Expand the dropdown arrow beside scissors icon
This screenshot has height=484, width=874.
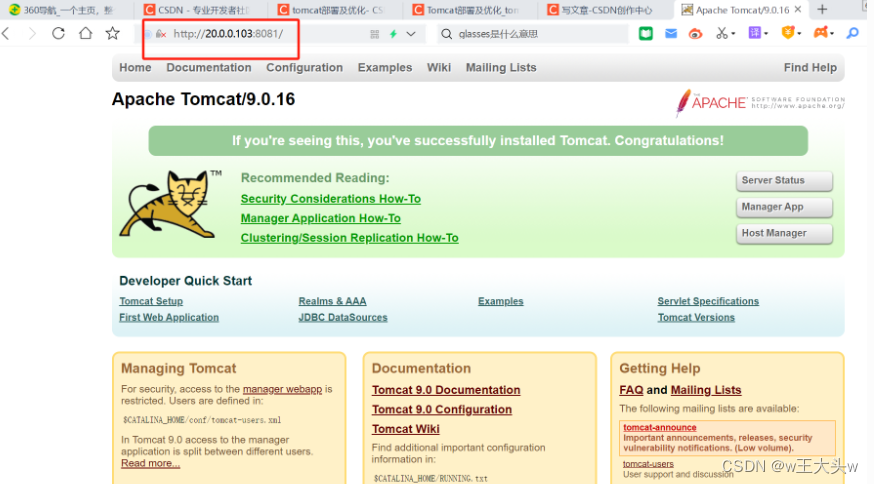pyautogui.click(x=733, y=34)
